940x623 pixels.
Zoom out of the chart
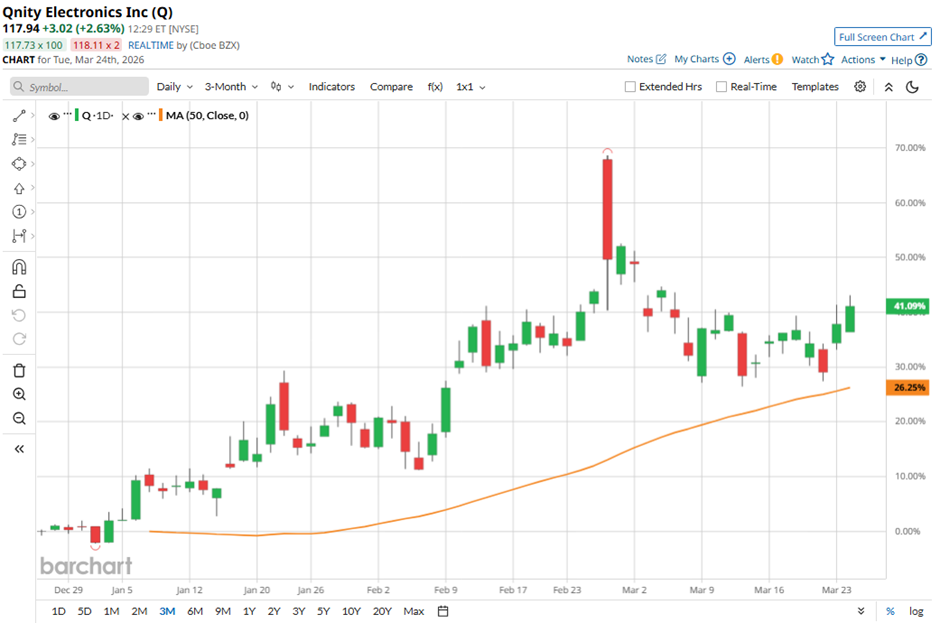18,419
